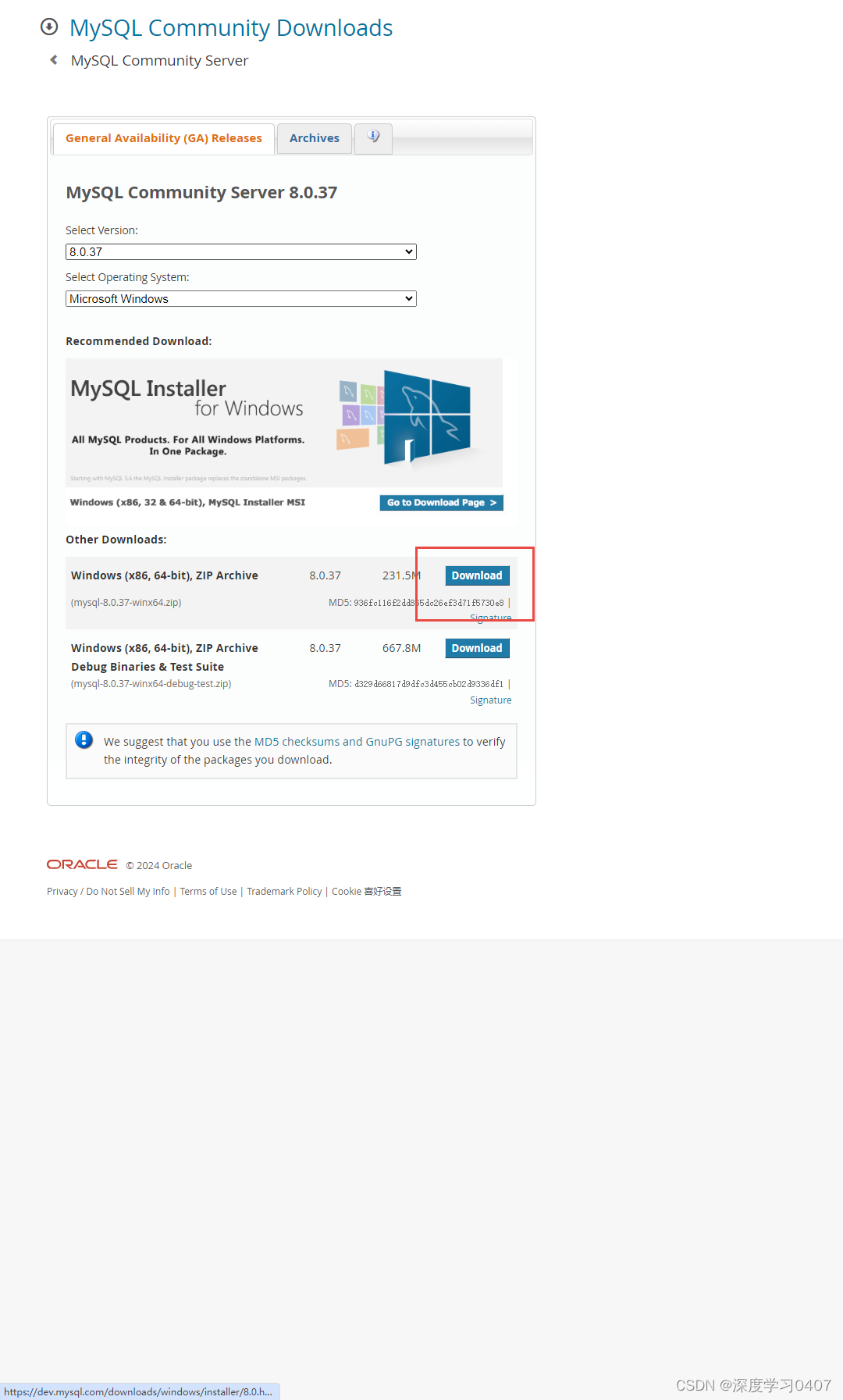Open Privacy / Do Not Sell My Info

pos(108,892)
